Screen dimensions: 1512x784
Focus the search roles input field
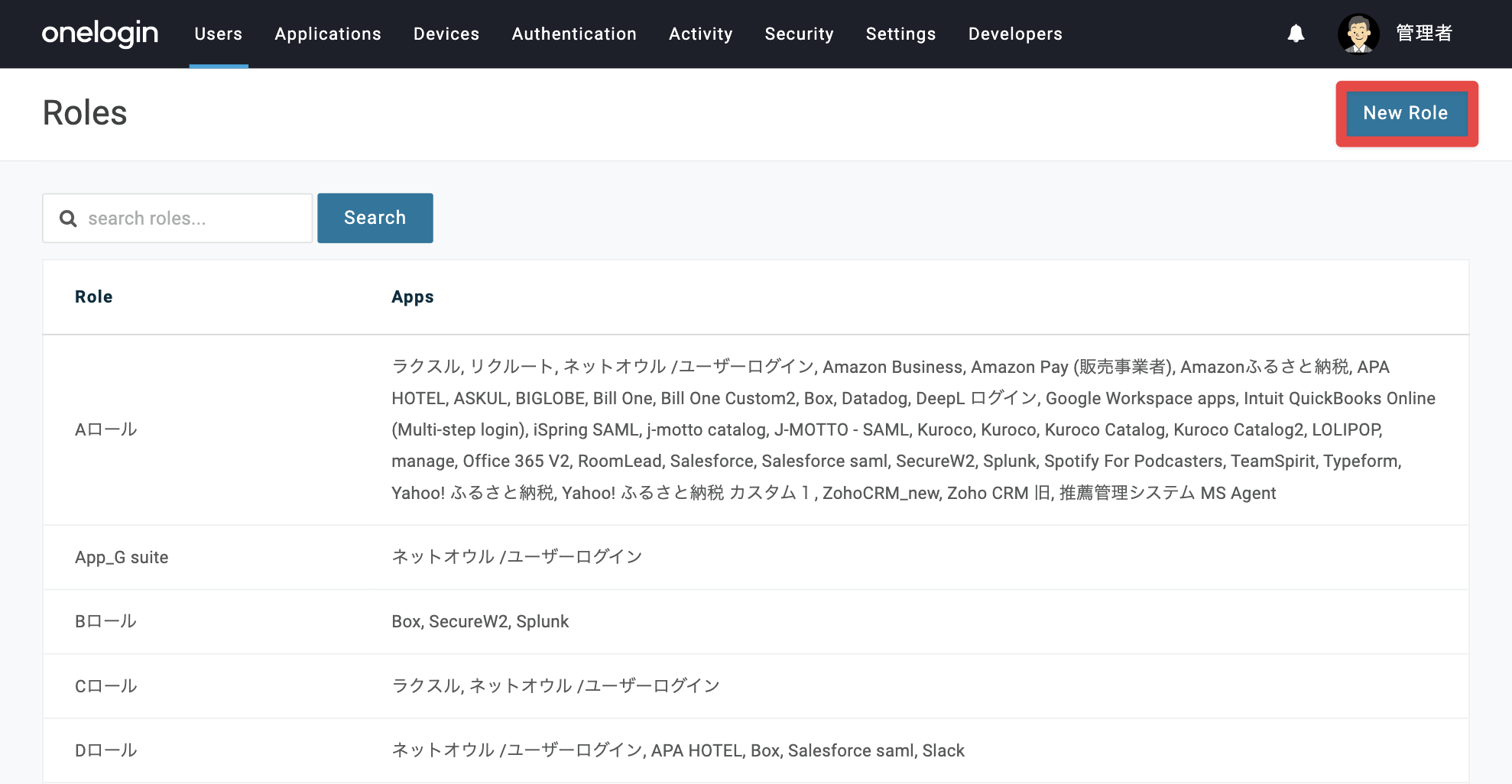point(177,218)
